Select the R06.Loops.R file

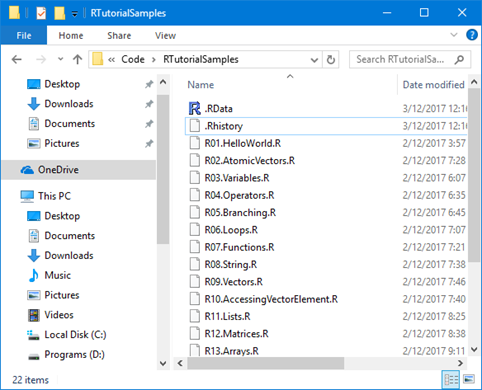pos(231,230)
